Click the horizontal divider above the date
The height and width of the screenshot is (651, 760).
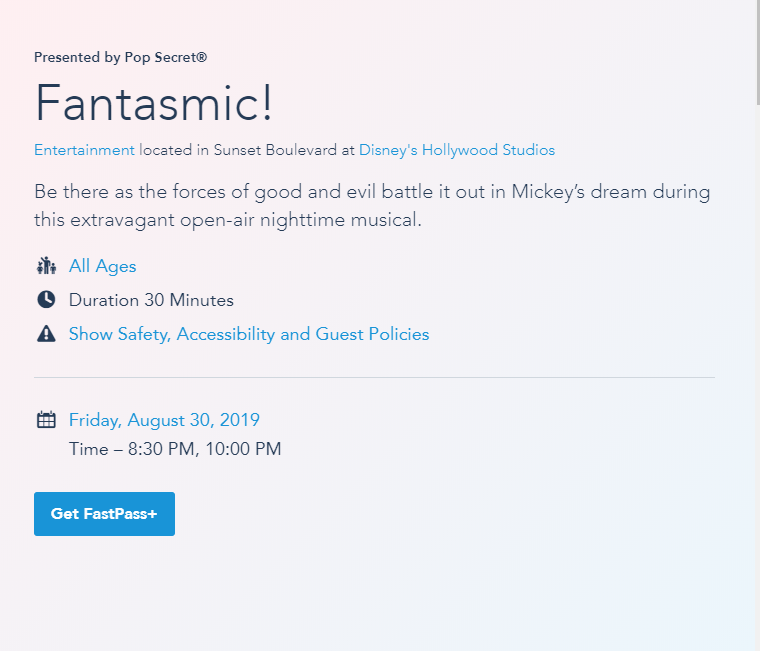click(374, 378)
